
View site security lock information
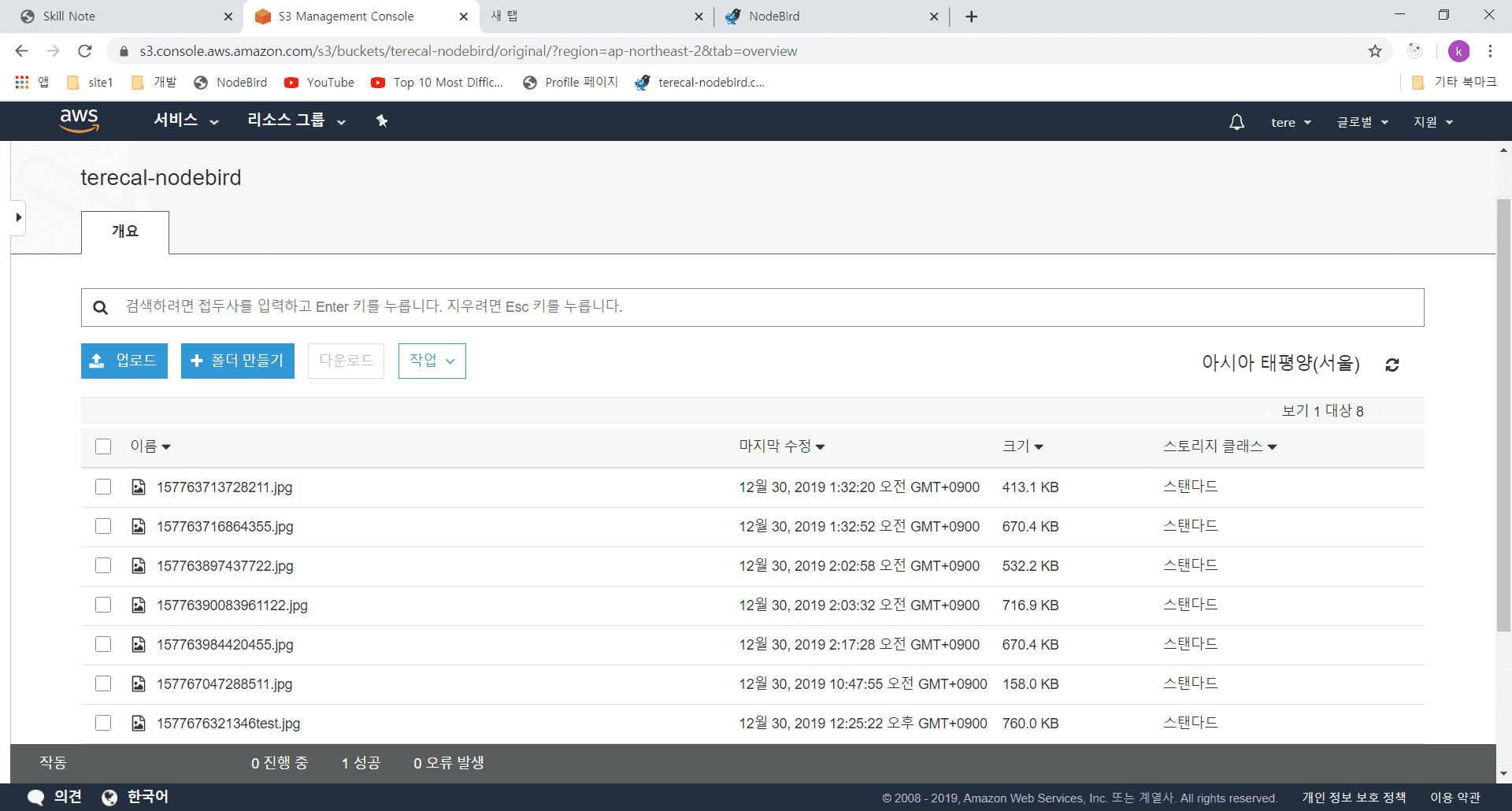tap(124, 51)
